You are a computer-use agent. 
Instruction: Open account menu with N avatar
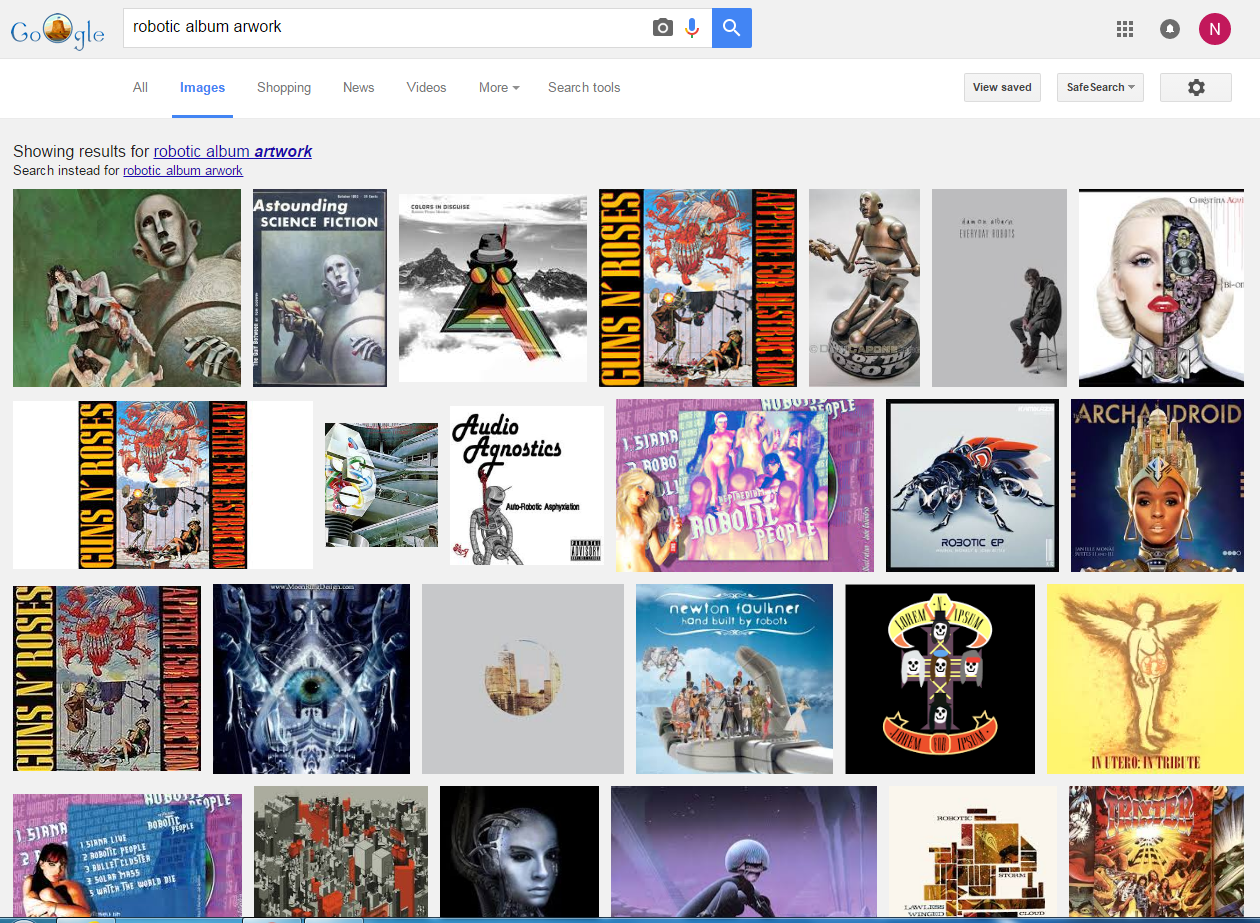pyautogui.click(x=1215, y=29)
